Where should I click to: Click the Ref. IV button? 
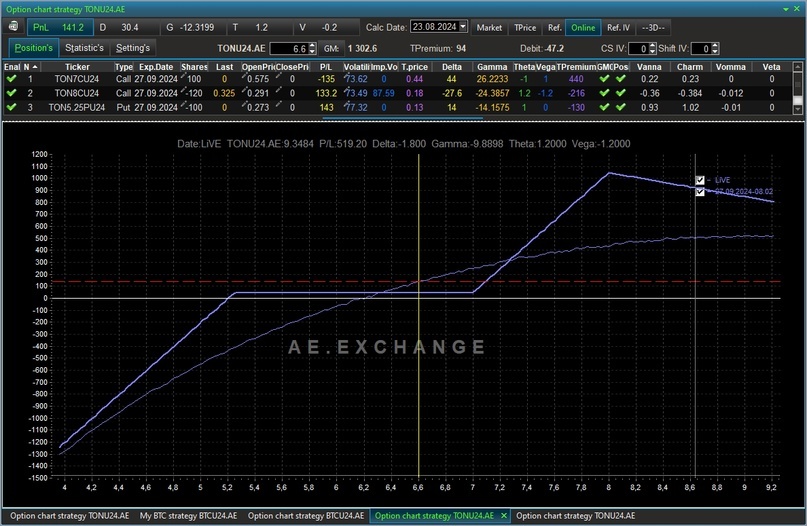pyautogui.click(x=618, y=28)
